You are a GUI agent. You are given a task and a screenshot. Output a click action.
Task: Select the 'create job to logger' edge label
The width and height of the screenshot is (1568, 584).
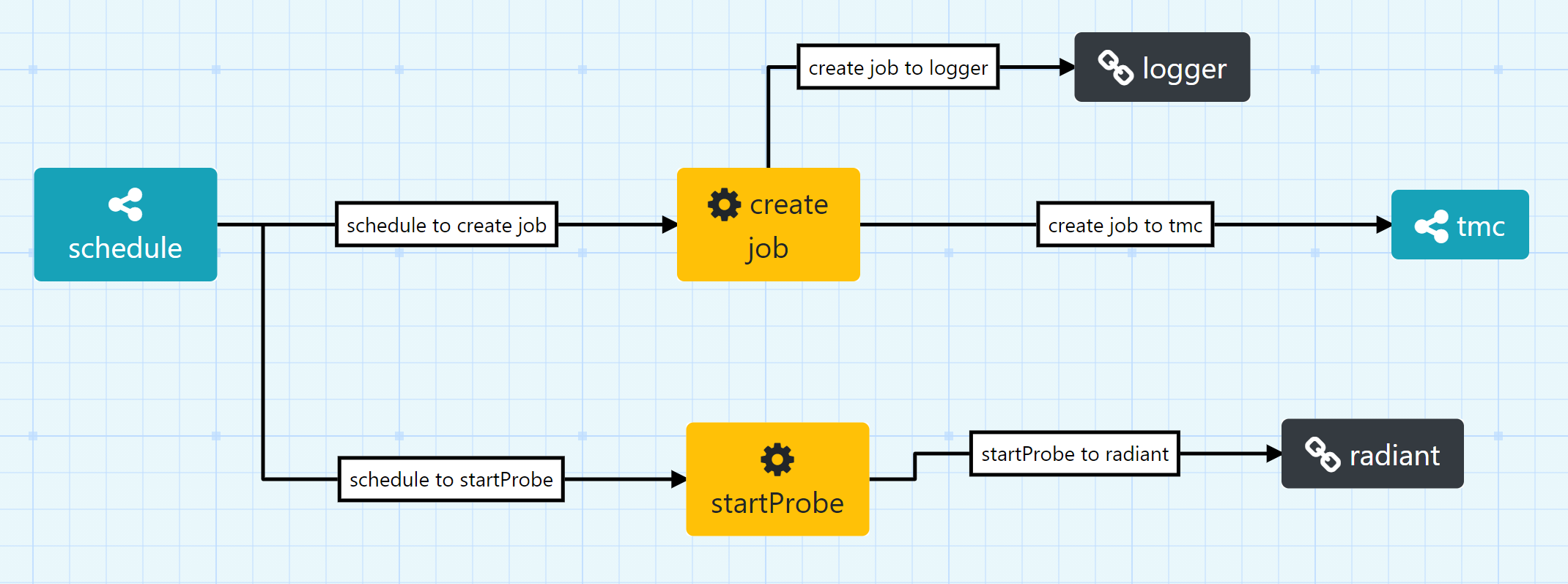(x=898, y=67)
